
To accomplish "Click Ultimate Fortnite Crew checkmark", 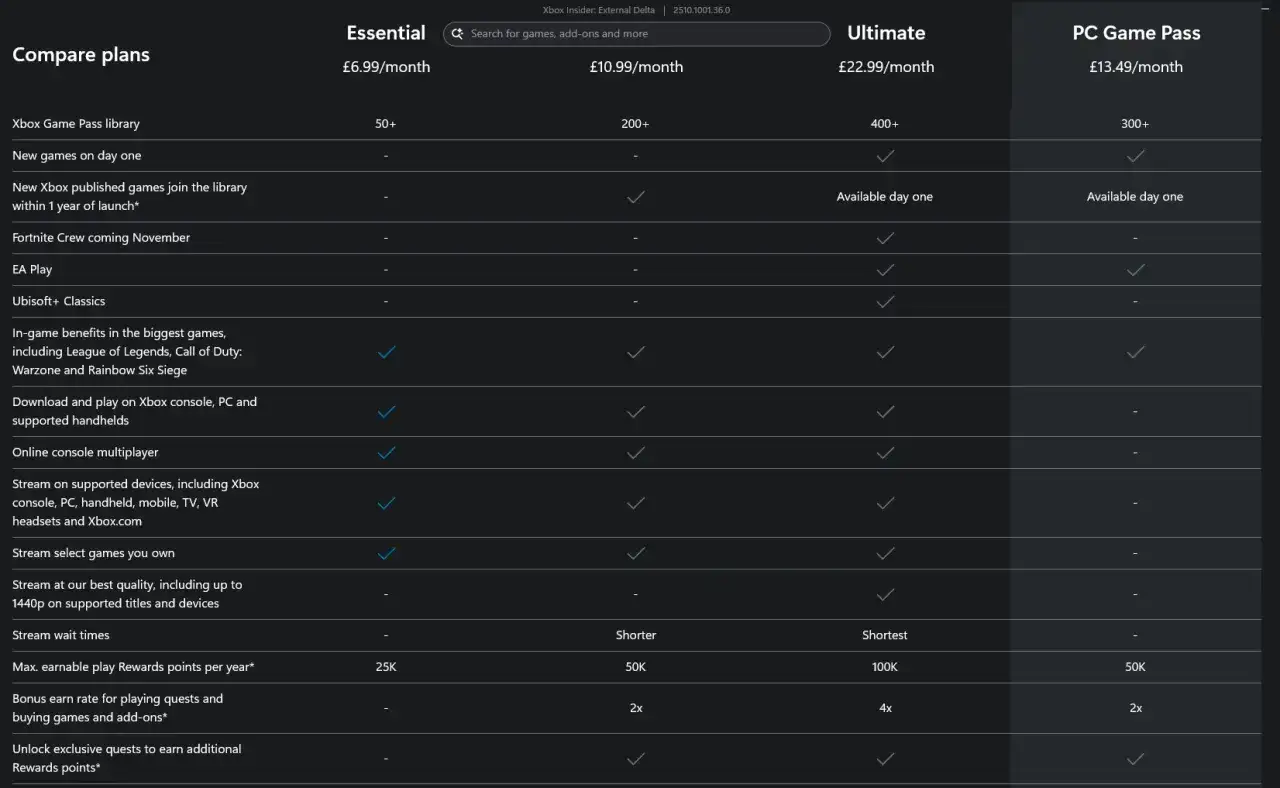I will click(x=885, y=238).
